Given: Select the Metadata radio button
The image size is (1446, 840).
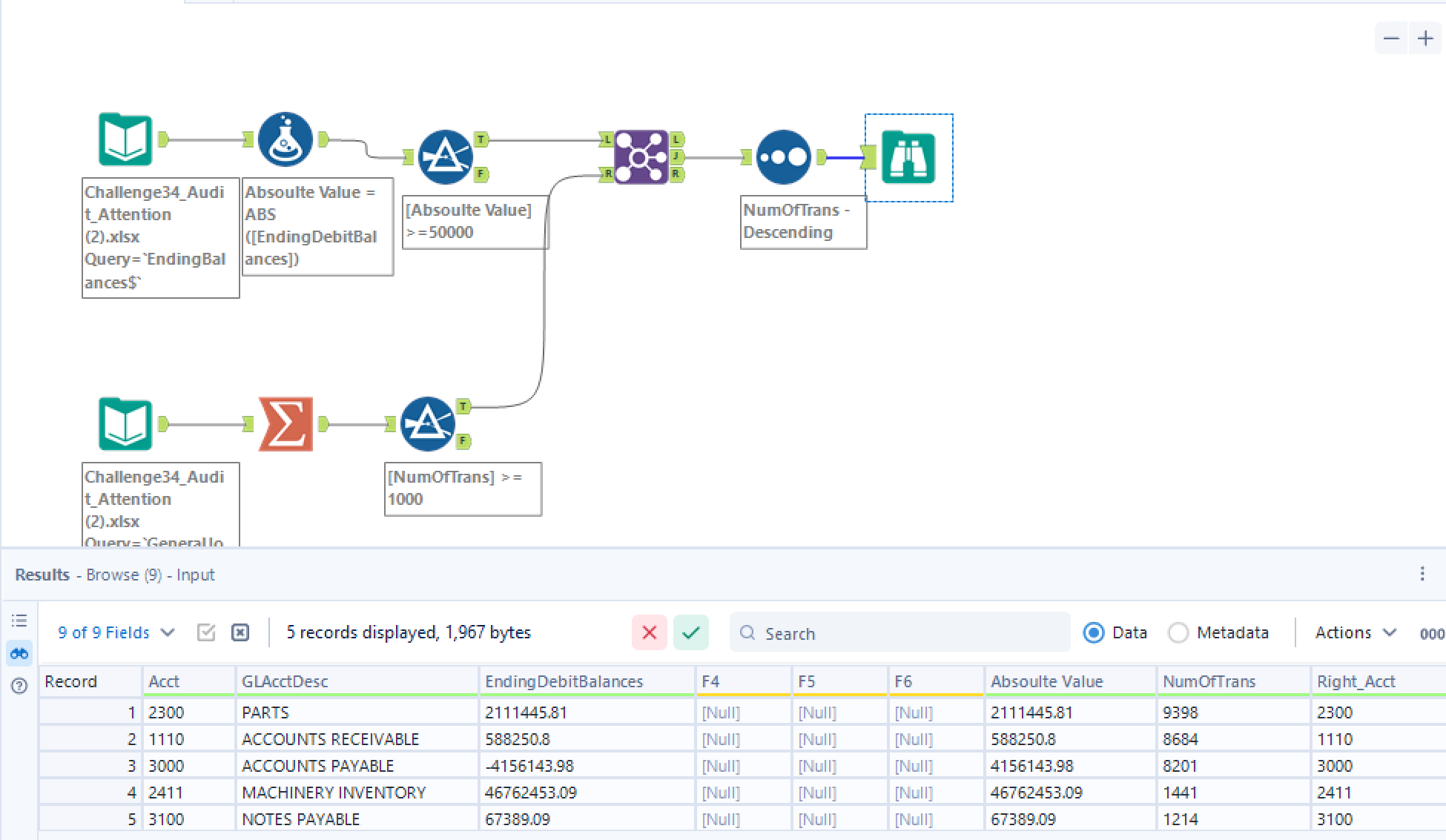Looking at the screenshot, I should click(1178, 632).
